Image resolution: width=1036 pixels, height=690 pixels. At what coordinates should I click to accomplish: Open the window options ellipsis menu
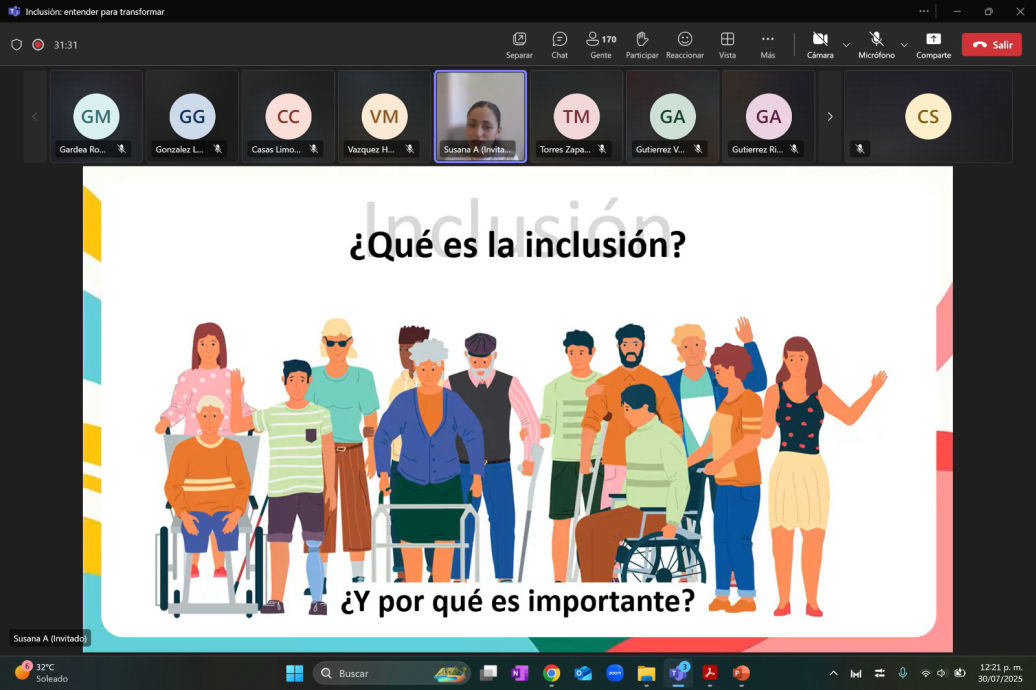coord(923,11)
